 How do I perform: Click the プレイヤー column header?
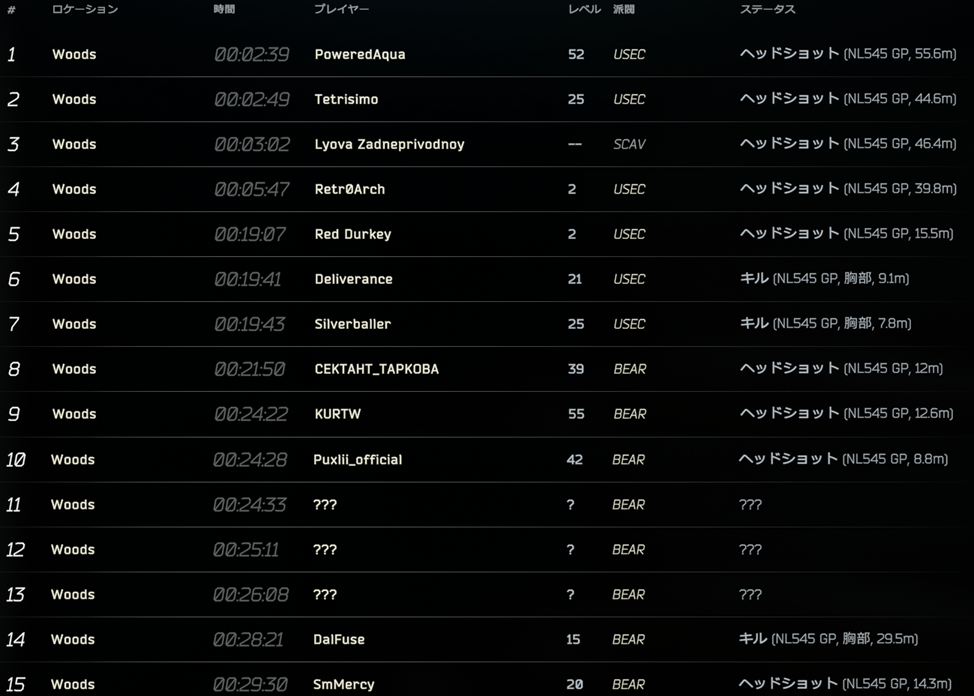coord(341,9)
